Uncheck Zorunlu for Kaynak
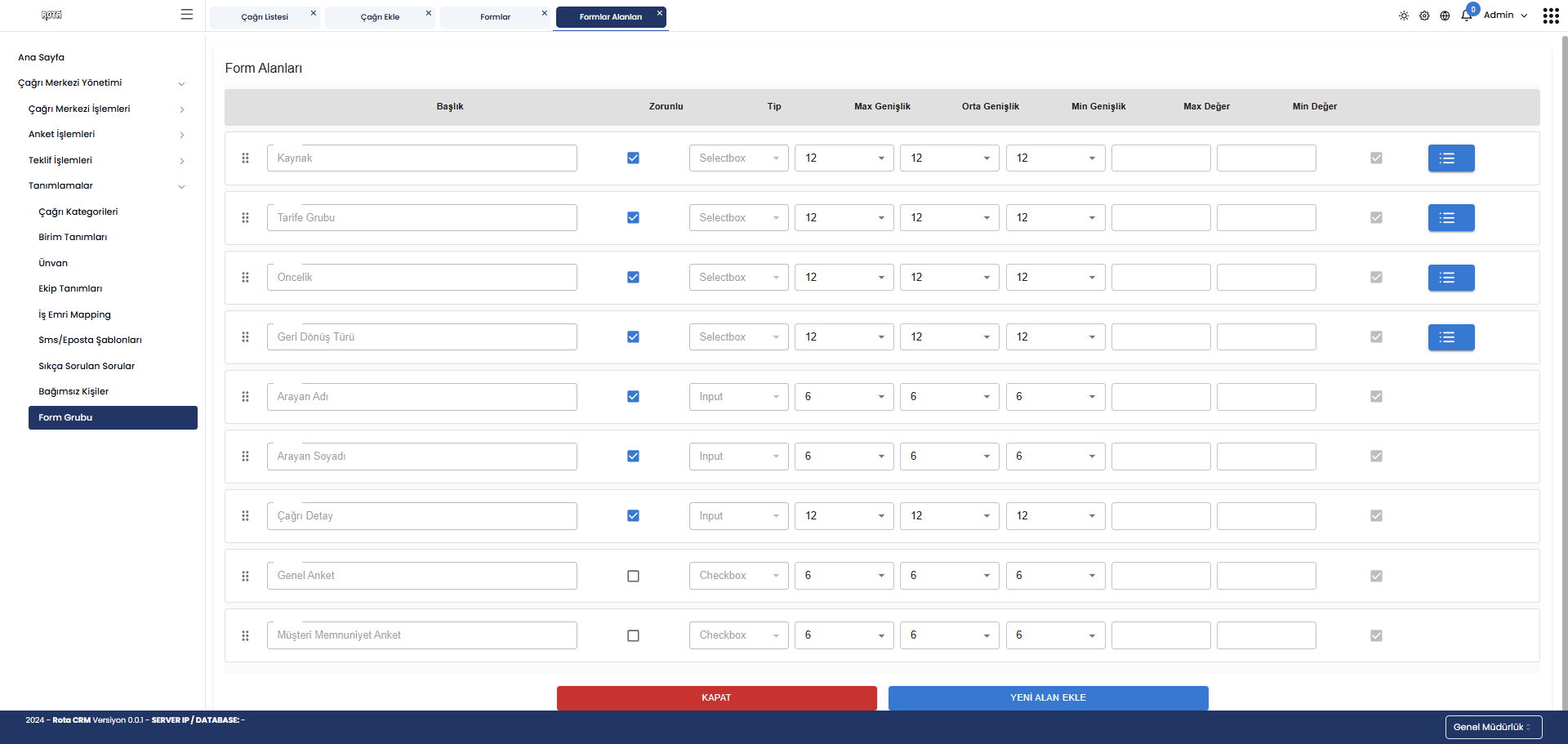The image size is (1568, 744). tap(633, 158)
